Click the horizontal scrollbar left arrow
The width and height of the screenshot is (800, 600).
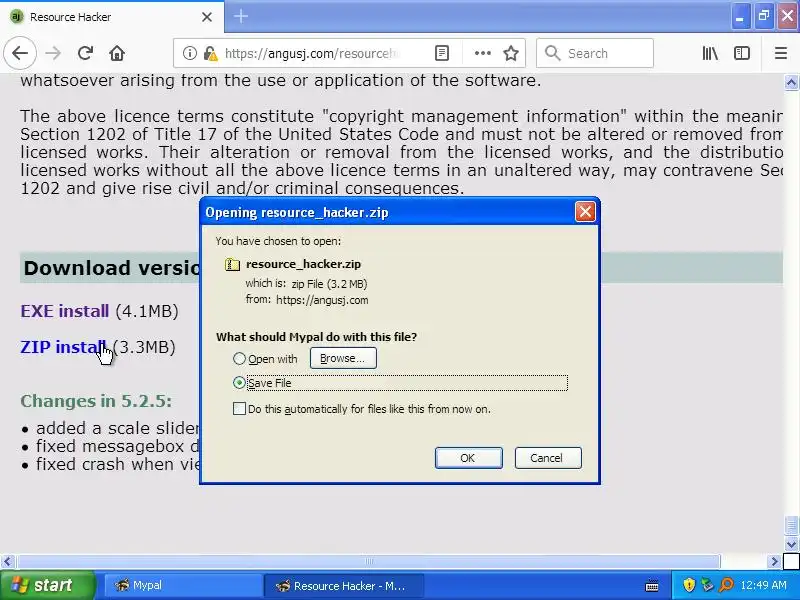7,562
